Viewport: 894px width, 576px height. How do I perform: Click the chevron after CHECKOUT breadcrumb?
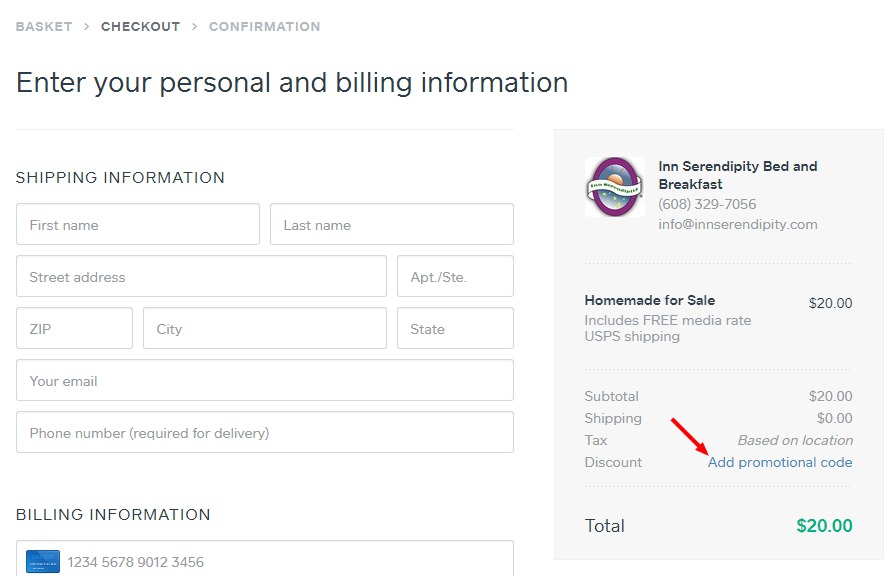[x=194, y=27]
